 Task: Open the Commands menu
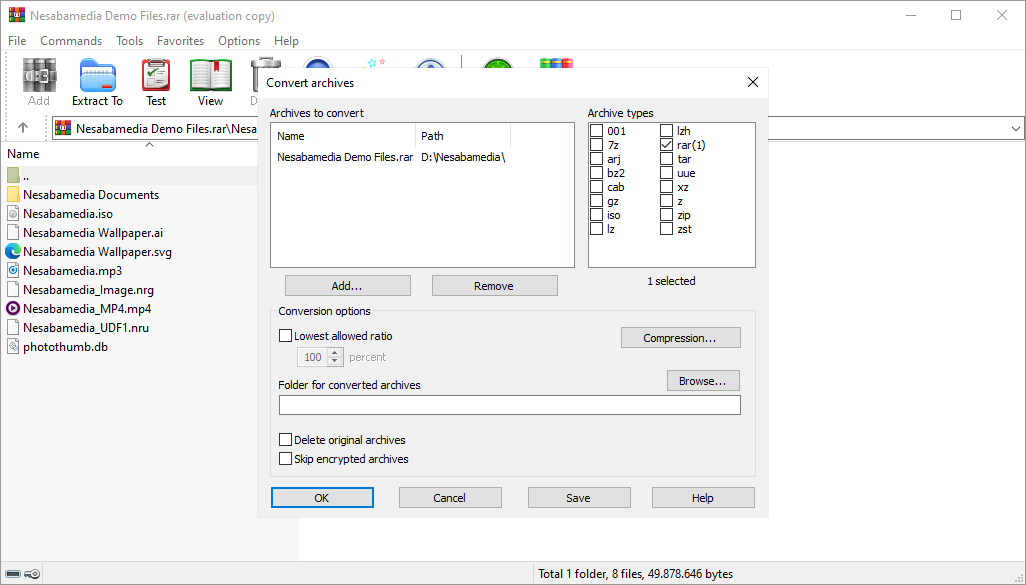(71, 41)
